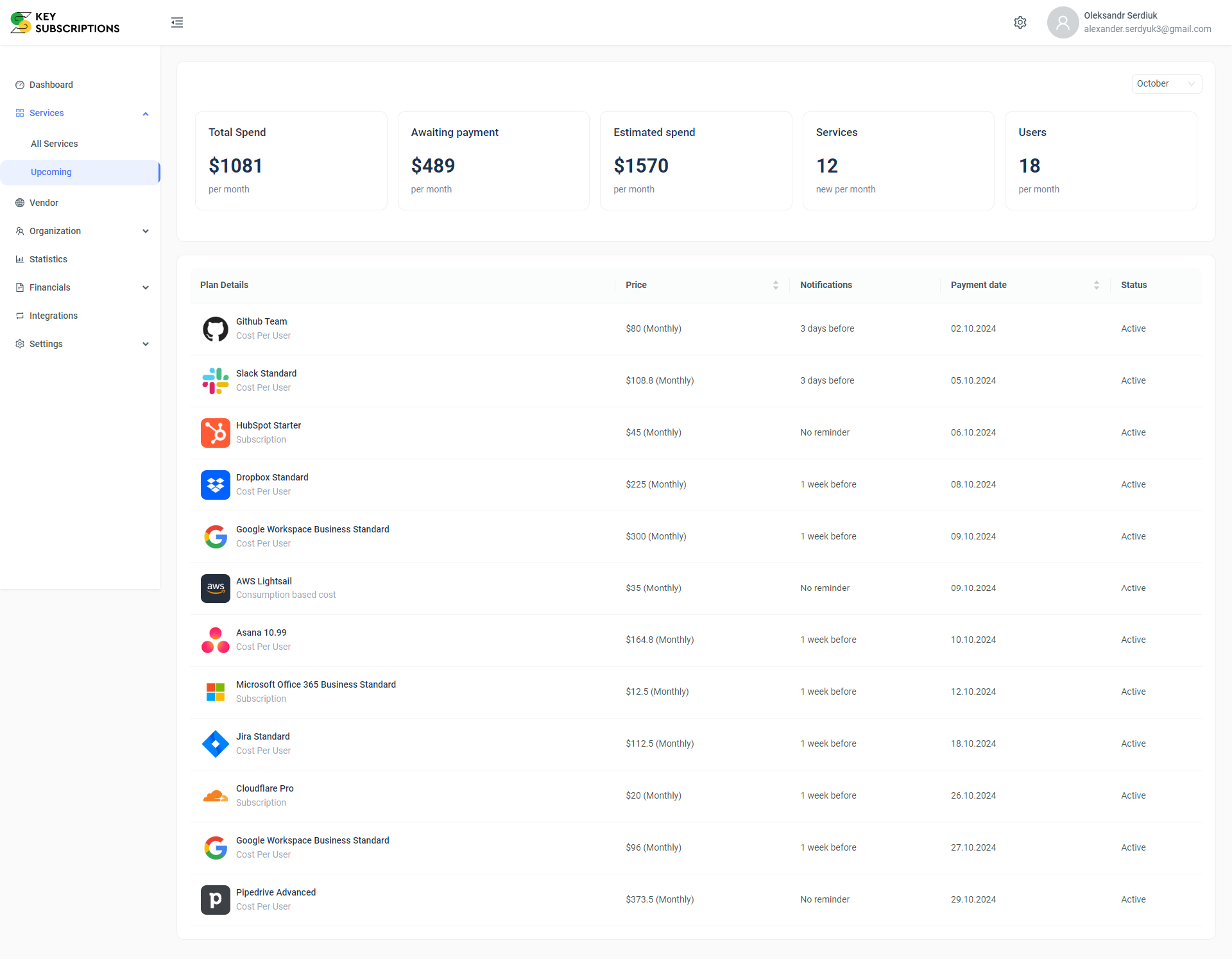
Task: Click the Estimated spend card
Action: [x=696, y=161]
